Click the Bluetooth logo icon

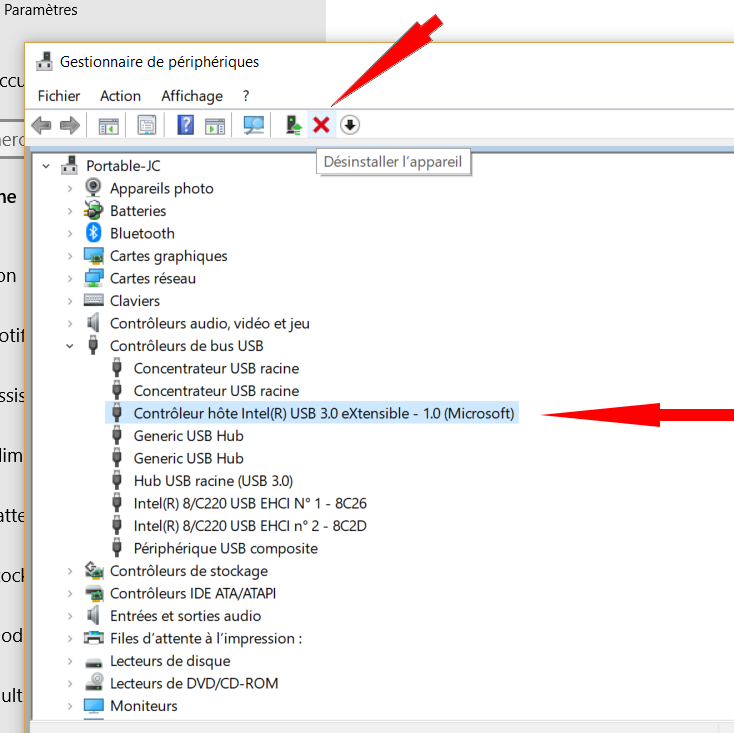93,233
